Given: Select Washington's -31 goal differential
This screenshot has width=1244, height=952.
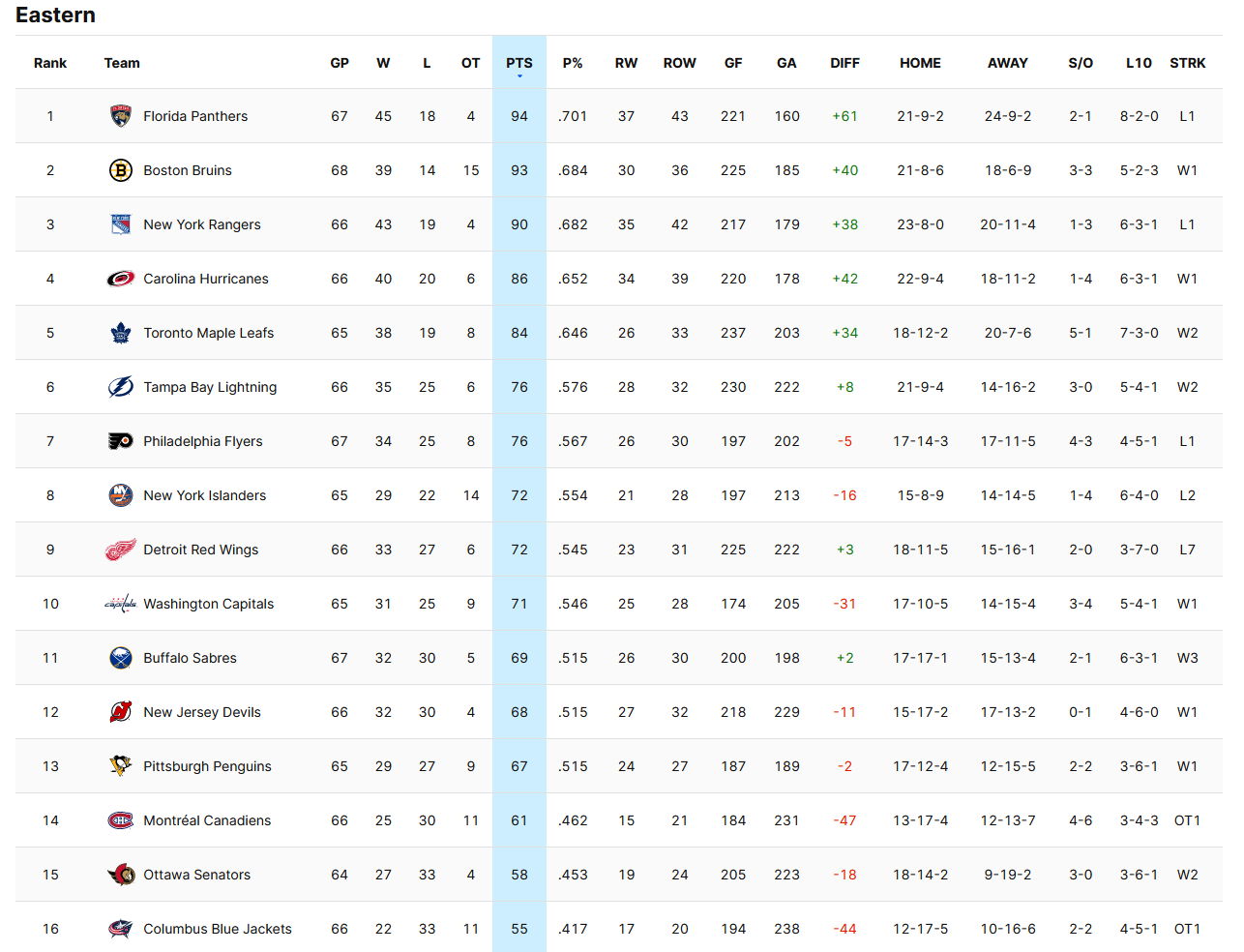Looking at the screenshot, I should pos(844,604).
